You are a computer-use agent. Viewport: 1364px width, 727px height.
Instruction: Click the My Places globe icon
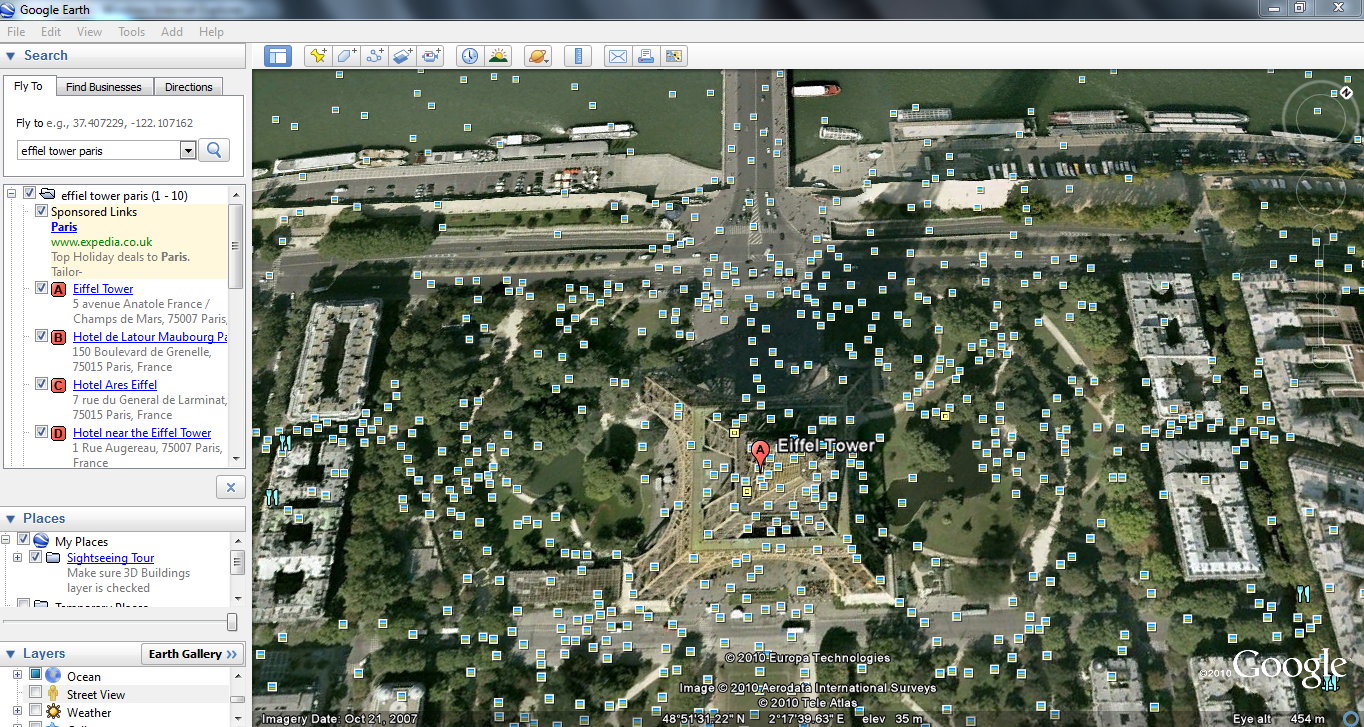click(x=41, y=540)
